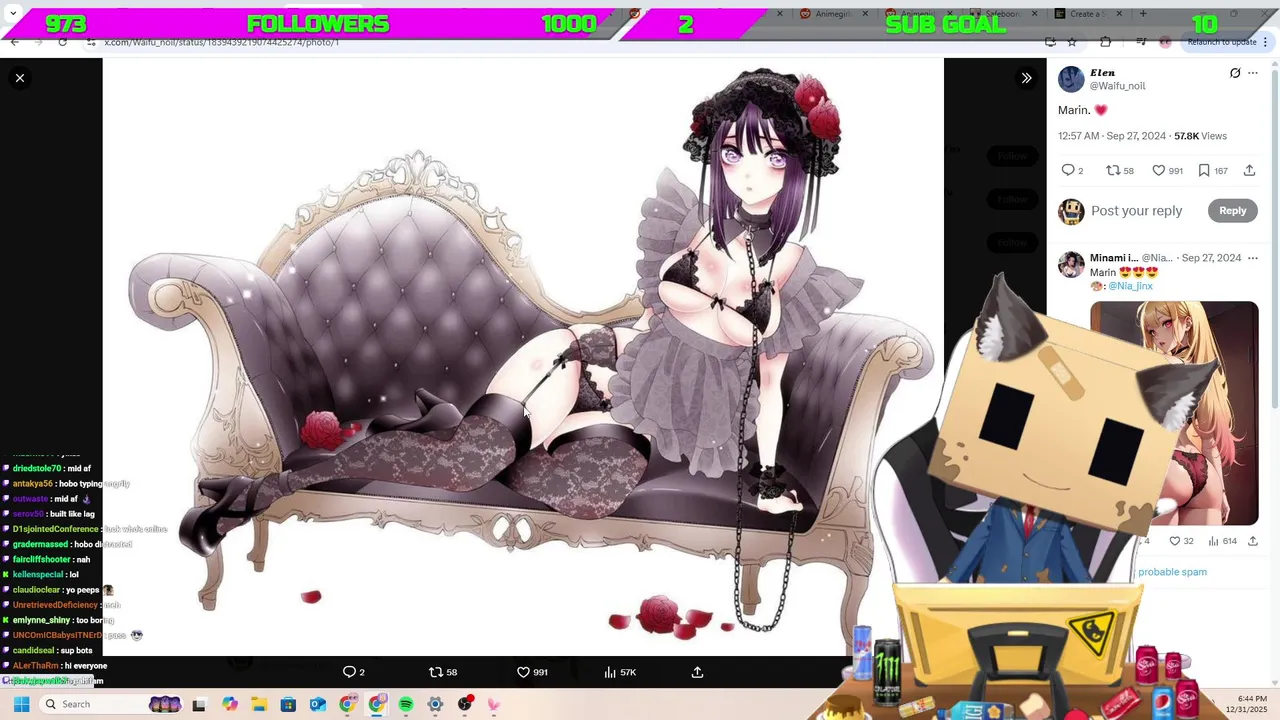Open more options on Minami's reply
The height and width of the screenshot is (720, 1280).
(1253, 258)
